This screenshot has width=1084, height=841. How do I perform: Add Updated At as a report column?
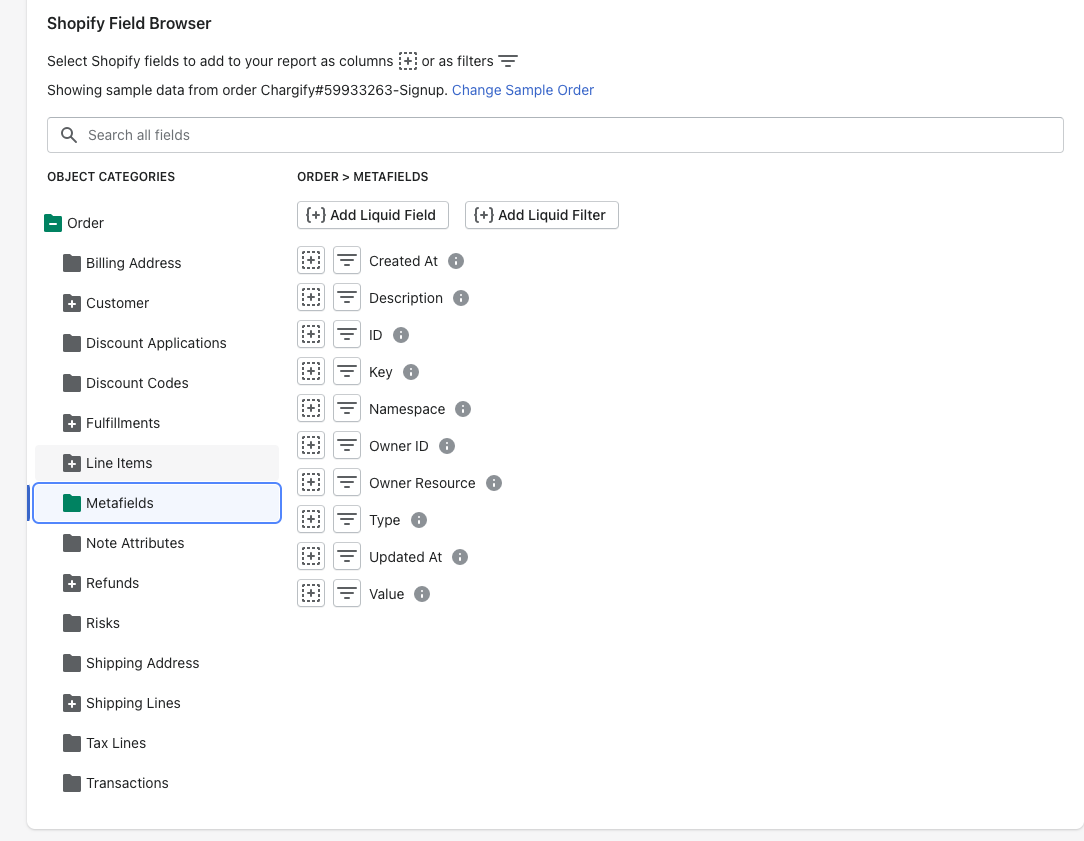(311, 556)
